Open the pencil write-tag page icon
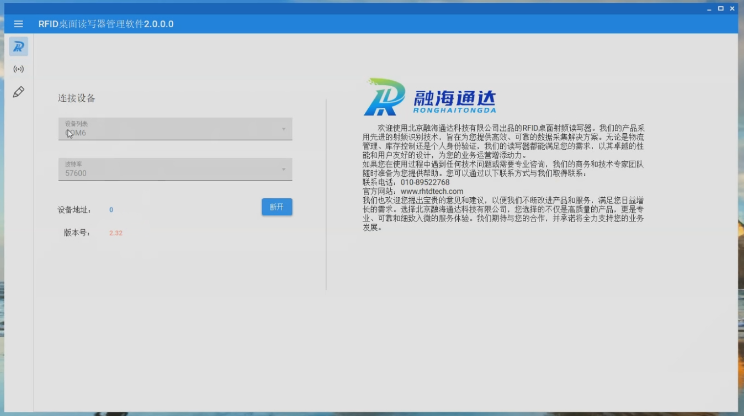Viewport: 744px width, 416px height. pos(19,92)
